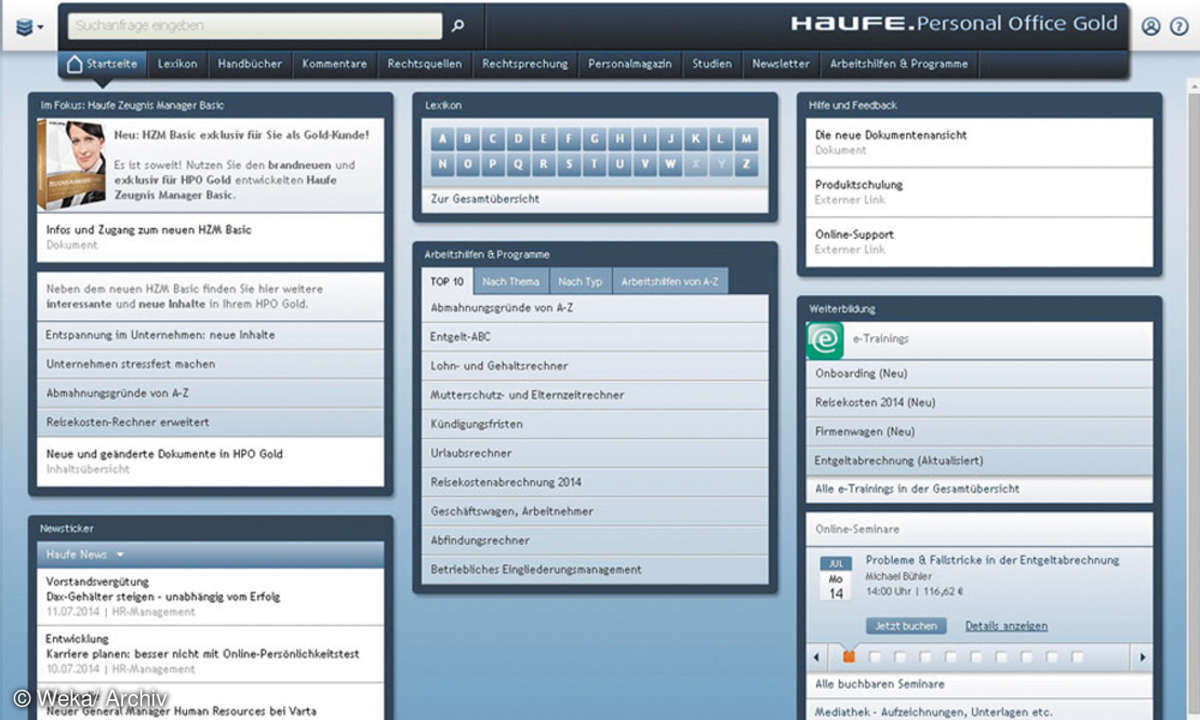This screenshot has height=720, width=1200.
Task: Open the Rechtsquellen menu item
Action: point(425,63)
